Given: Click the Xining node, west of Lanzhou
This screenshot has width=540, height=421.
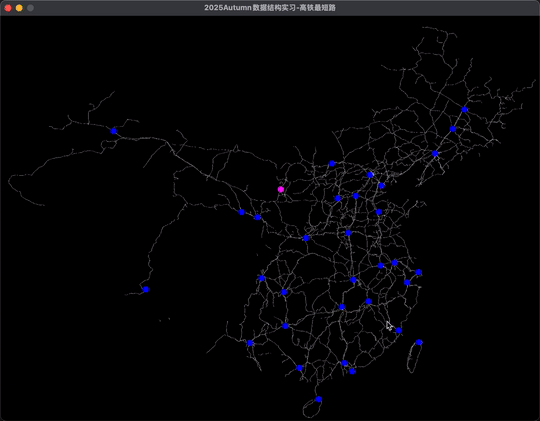Looking at the screenshot, I should pos(242,212).
